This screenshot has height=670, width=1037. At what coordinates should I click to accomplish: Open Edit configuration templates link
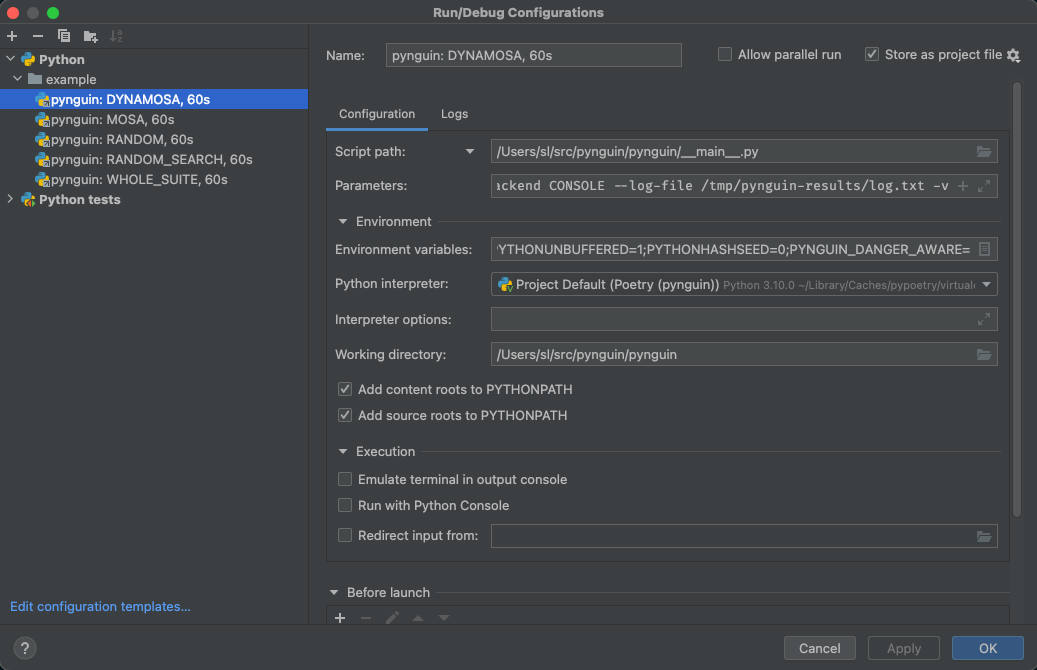click(x=100, y=607)
